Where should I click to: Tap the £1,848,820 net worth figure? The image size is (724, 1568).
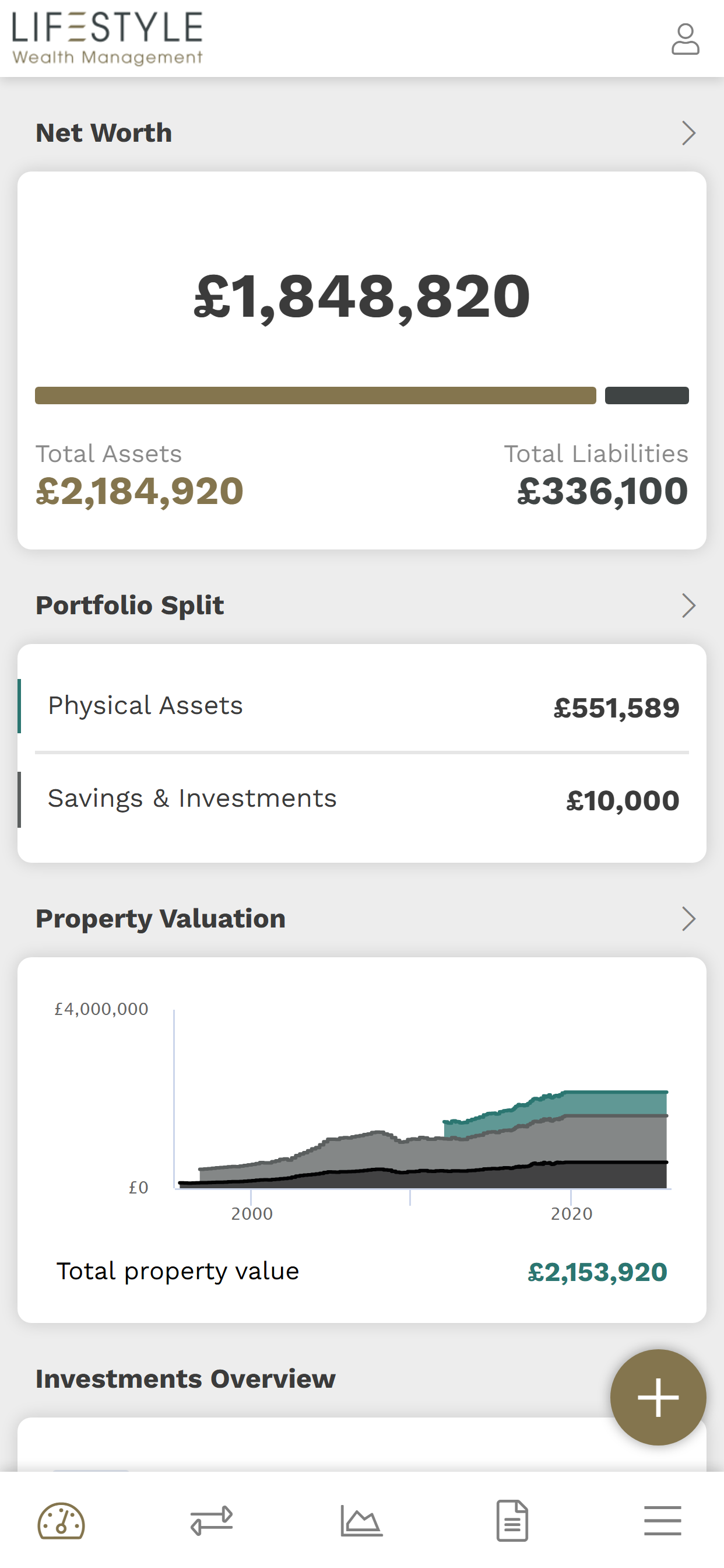(362, 296)
